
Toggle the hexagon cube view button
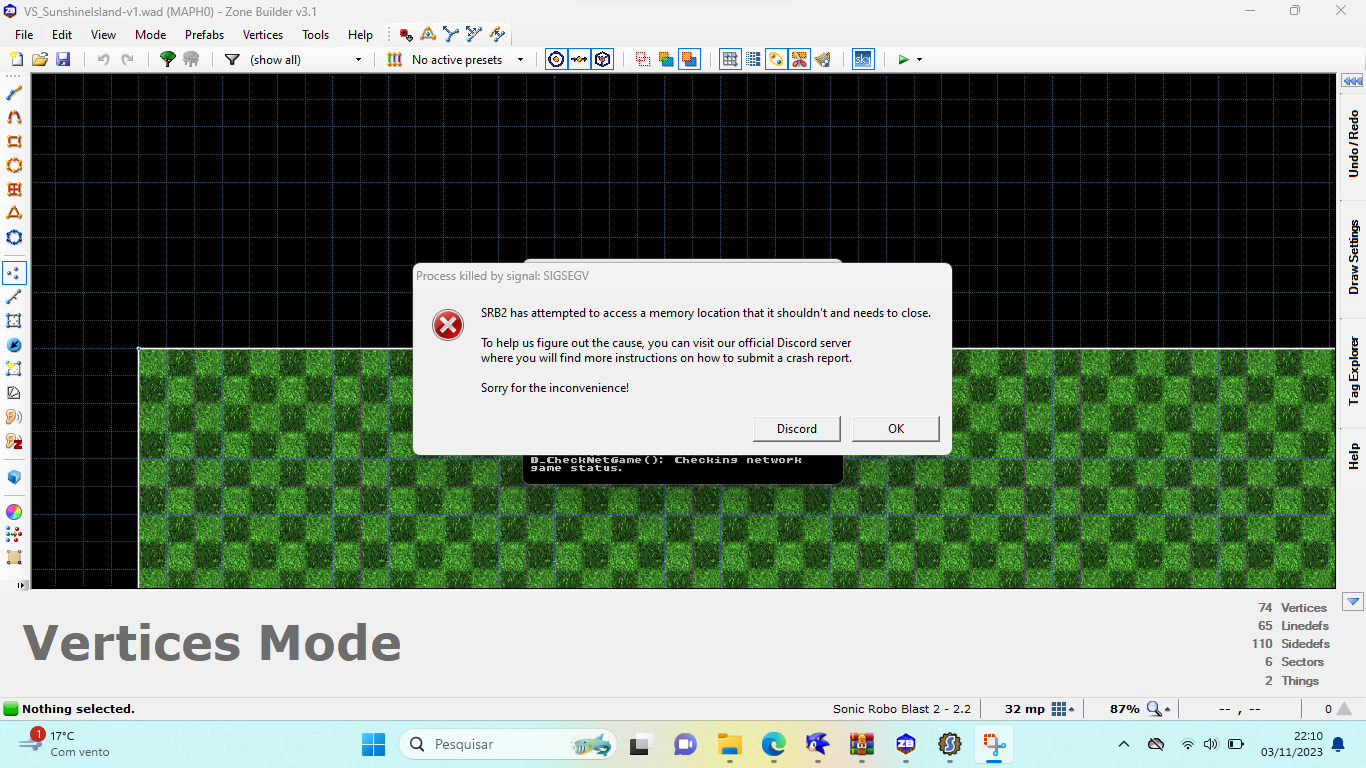pyautogui.click(x=602, y=60)
